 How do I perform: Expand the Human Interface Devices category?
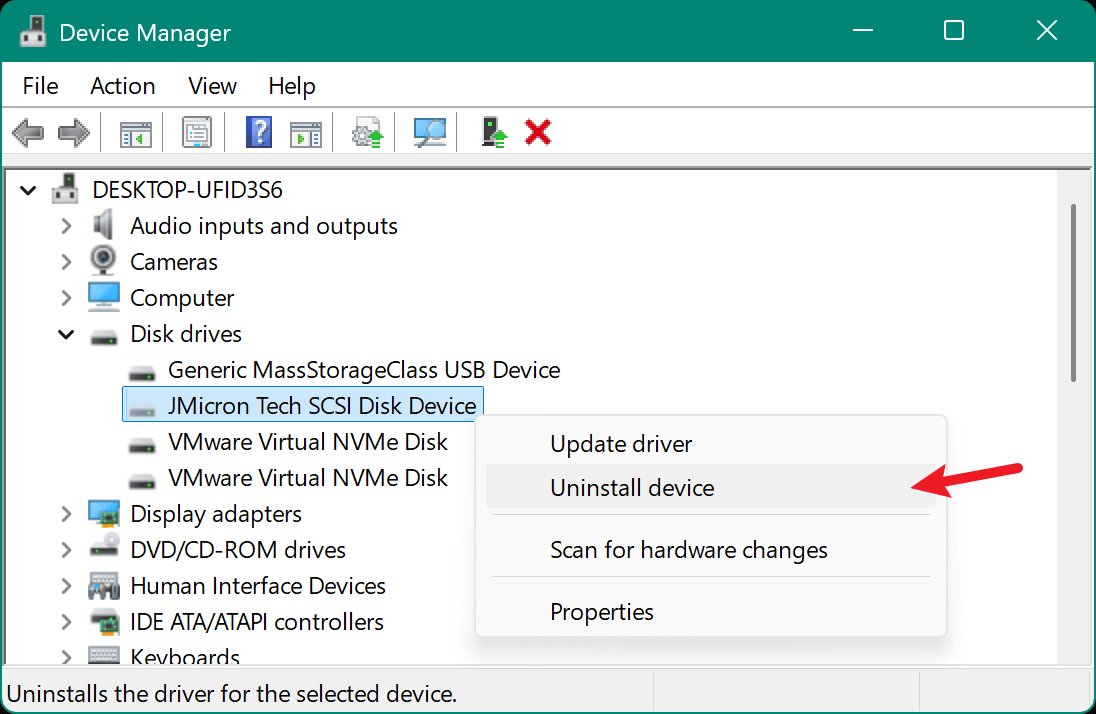66,586
